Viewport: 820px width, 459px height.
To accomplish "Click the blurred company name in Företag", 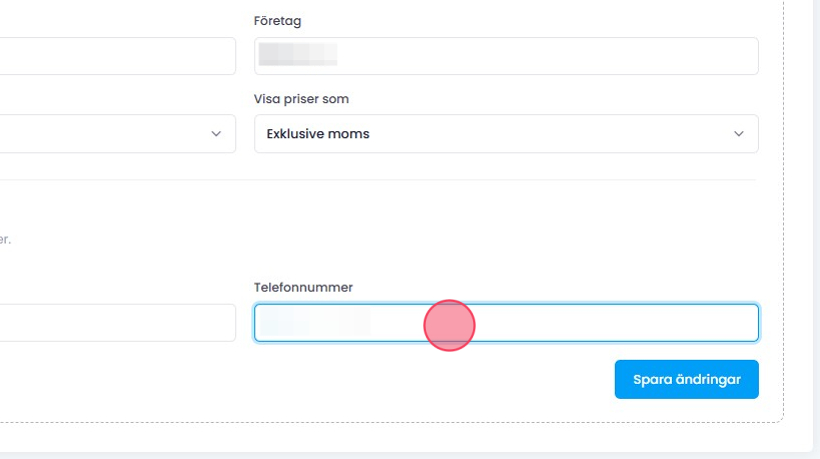I will pyautogui.click(x=296, y=55).
